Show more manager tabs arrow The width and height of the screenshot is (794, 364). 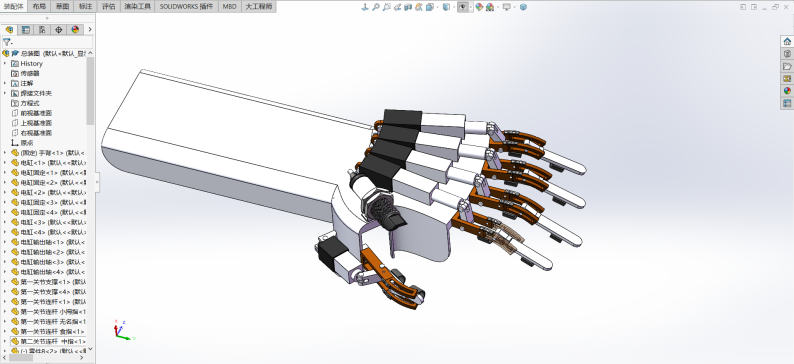point(90,29)
